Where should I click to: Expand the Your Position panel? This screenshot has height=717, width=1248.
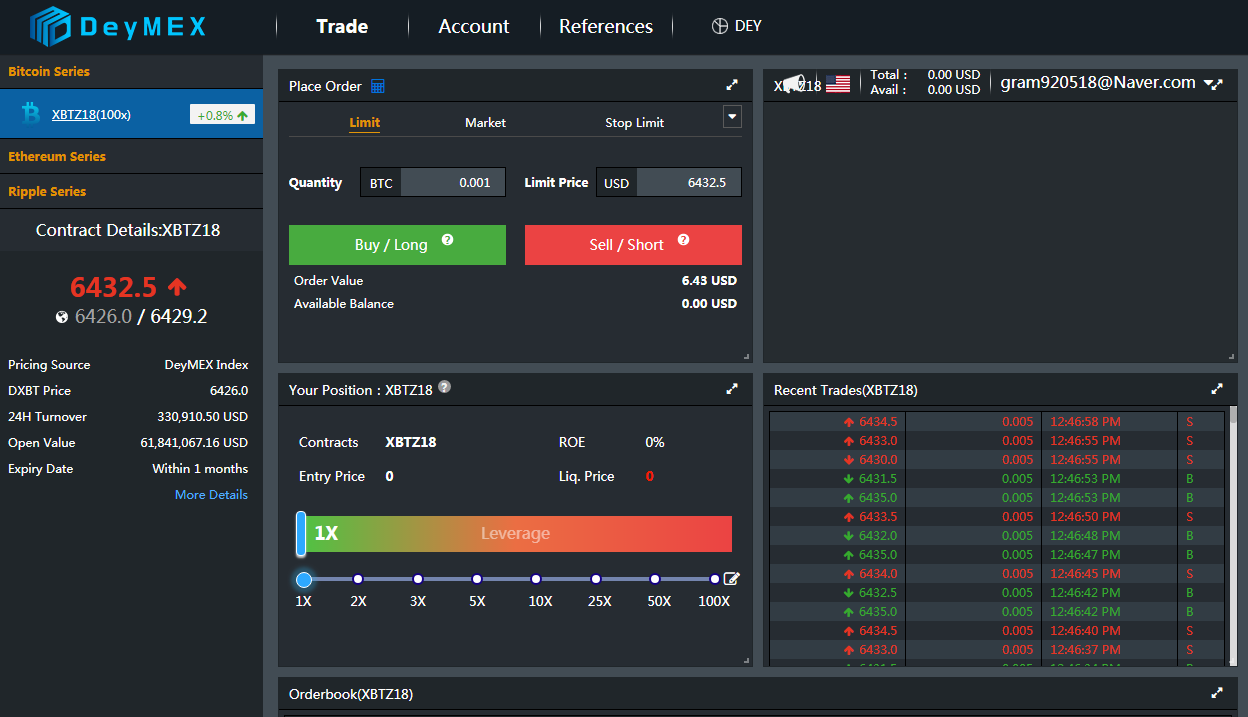point(732,389)
